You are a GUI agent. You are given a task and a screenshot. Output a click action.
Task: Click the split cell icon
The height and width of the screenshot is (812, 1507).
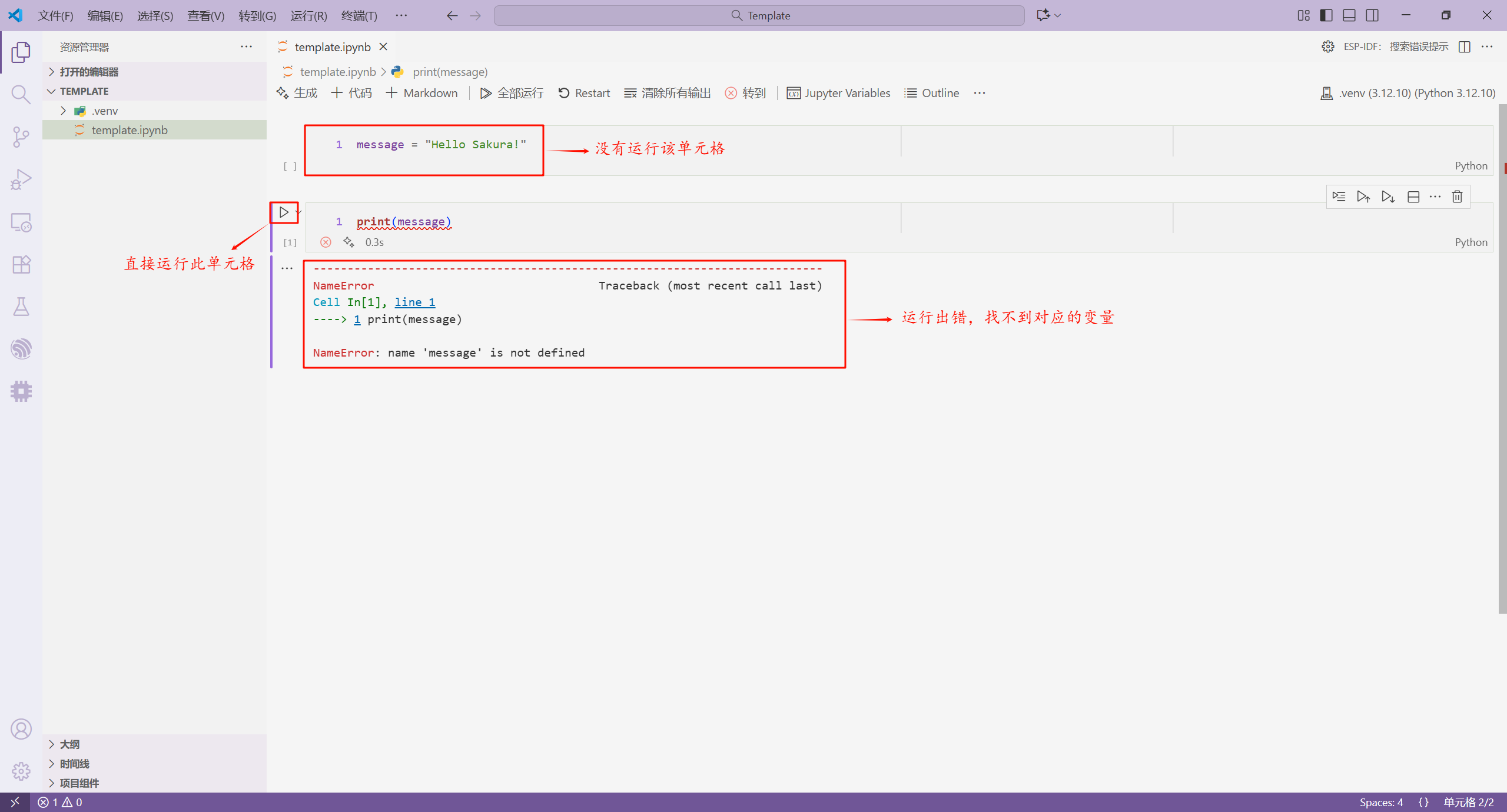click(x=1413, y=197)
